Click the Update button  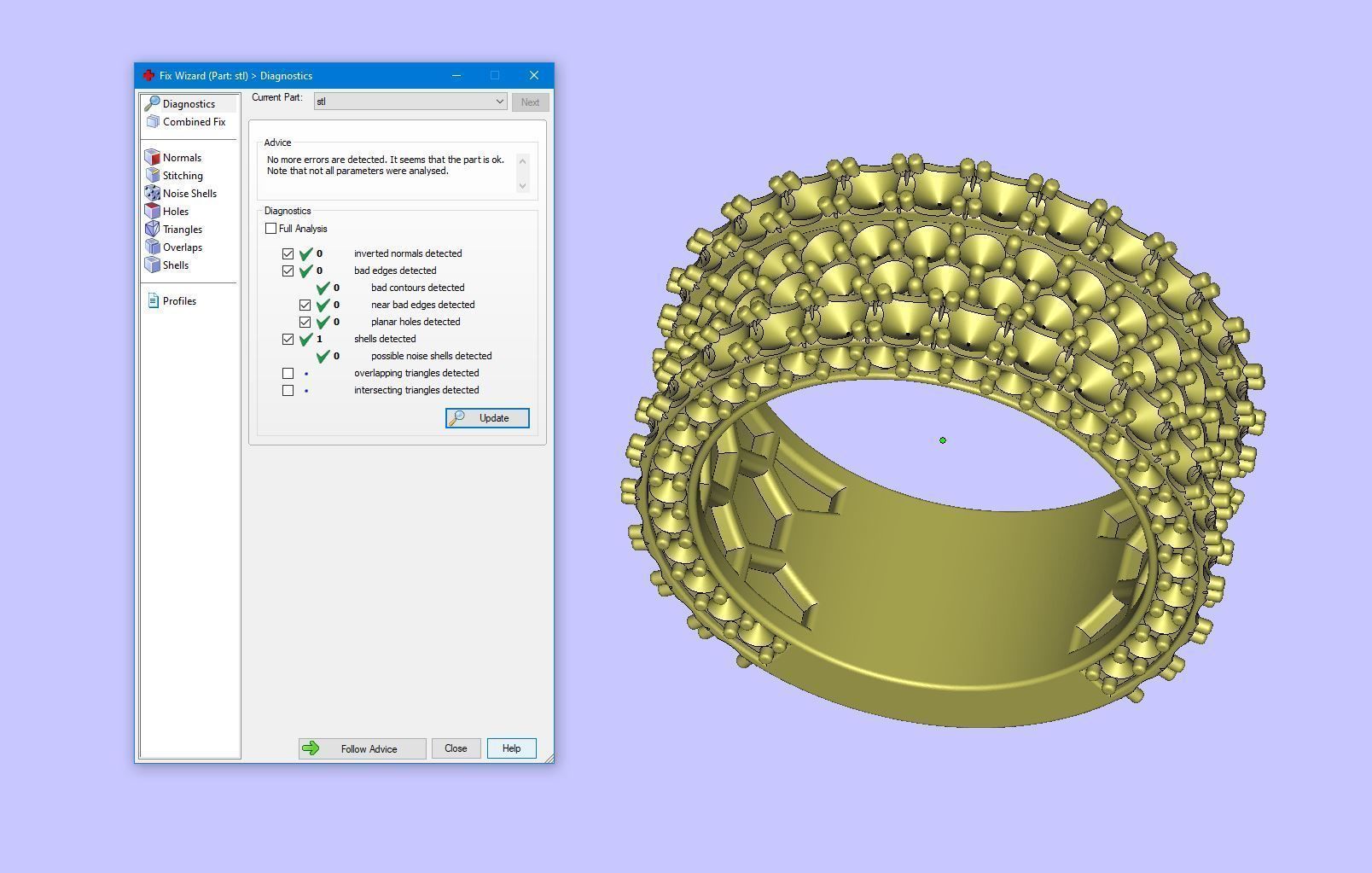click(487, 418)
